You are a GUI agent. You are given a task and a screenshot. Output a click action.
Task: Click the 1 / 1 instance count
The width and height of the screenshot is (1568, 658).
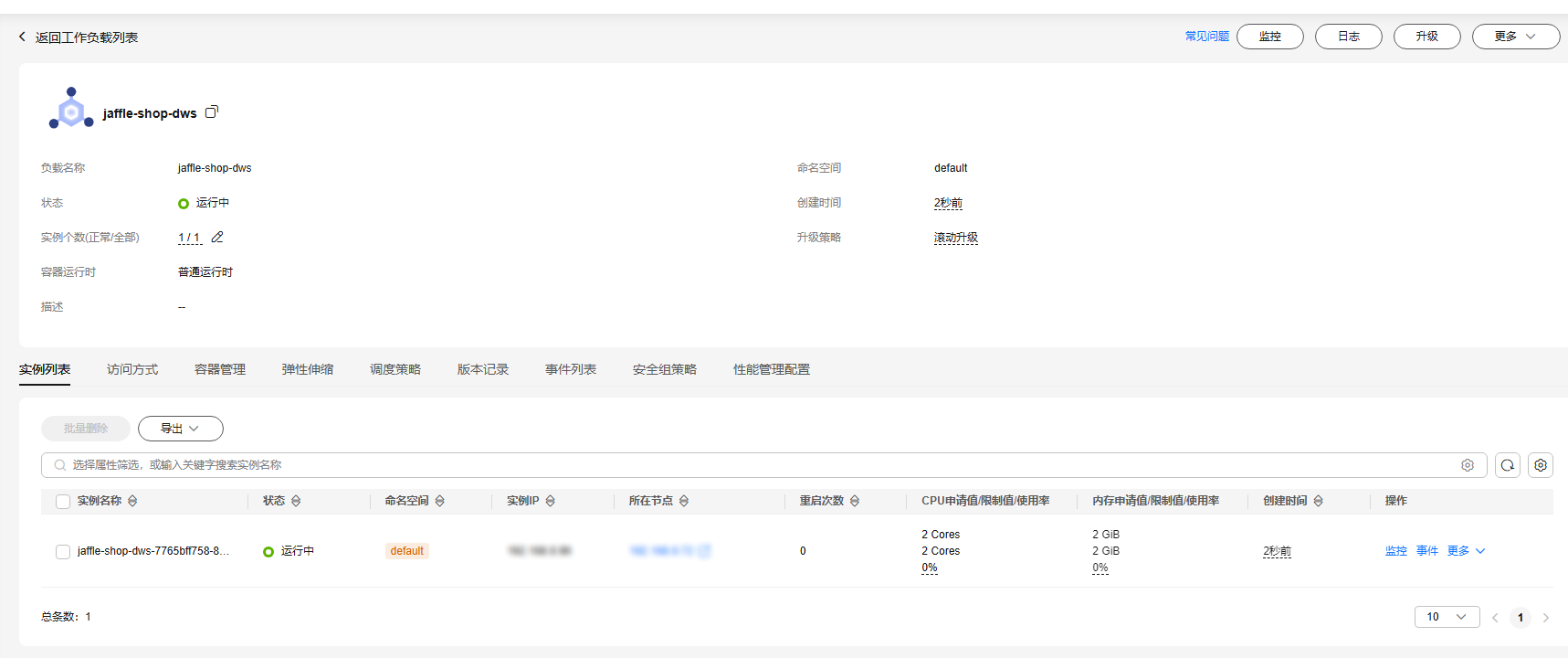click(189, 238)
